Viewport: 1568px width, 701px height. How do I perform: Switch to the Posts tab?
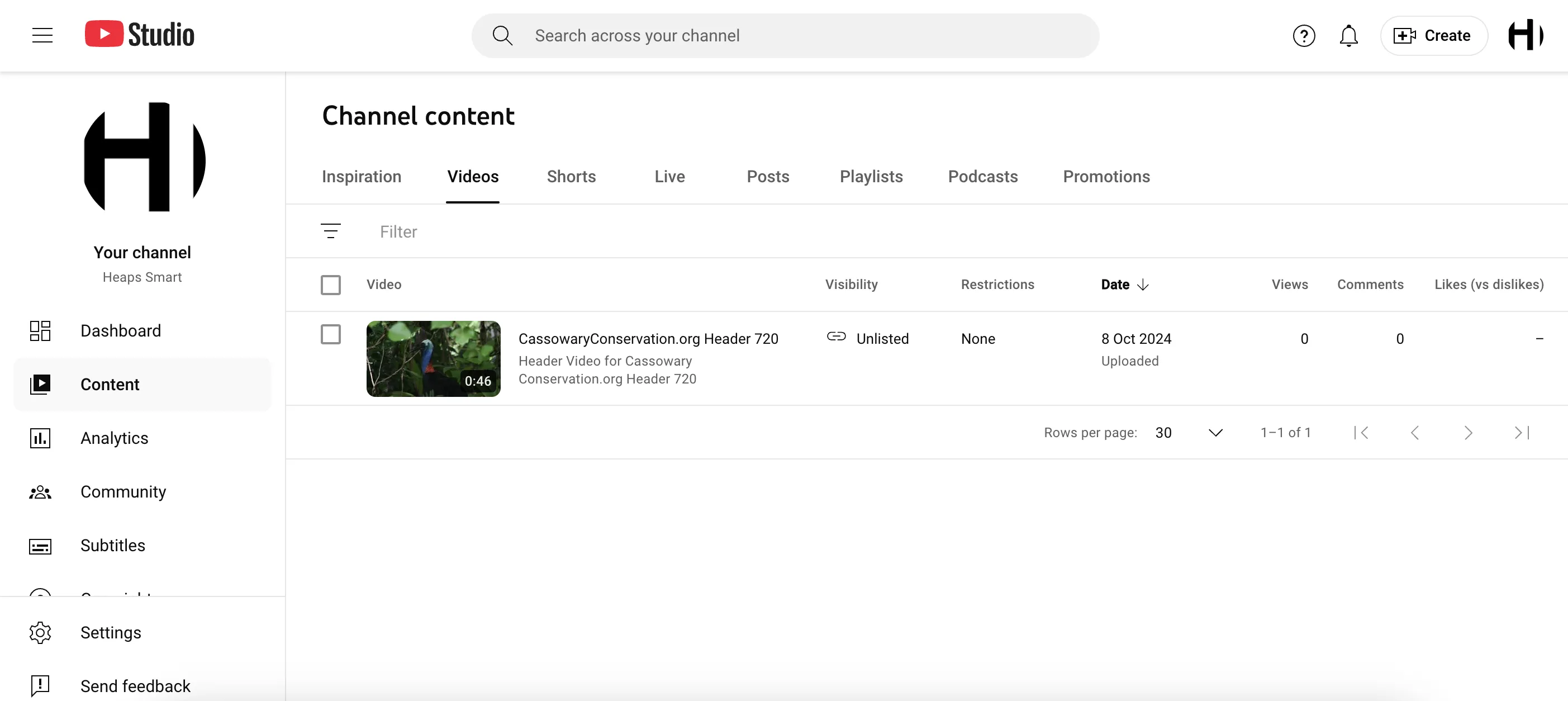click(x=768, y=177)
